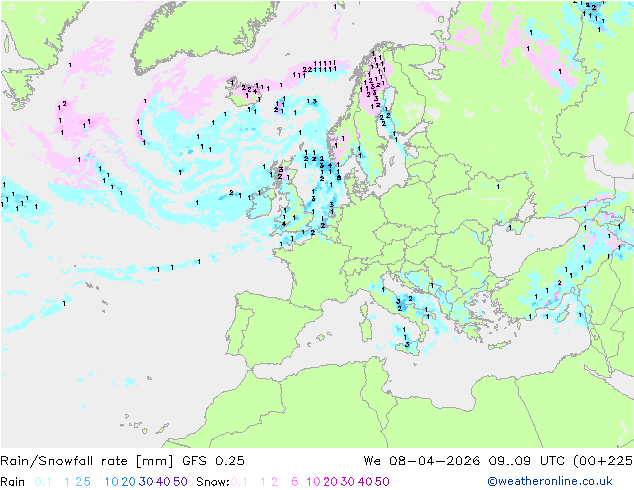Click the weatheronline.co.uk copyright link
The image size is (634, 490).
[550, 481]
